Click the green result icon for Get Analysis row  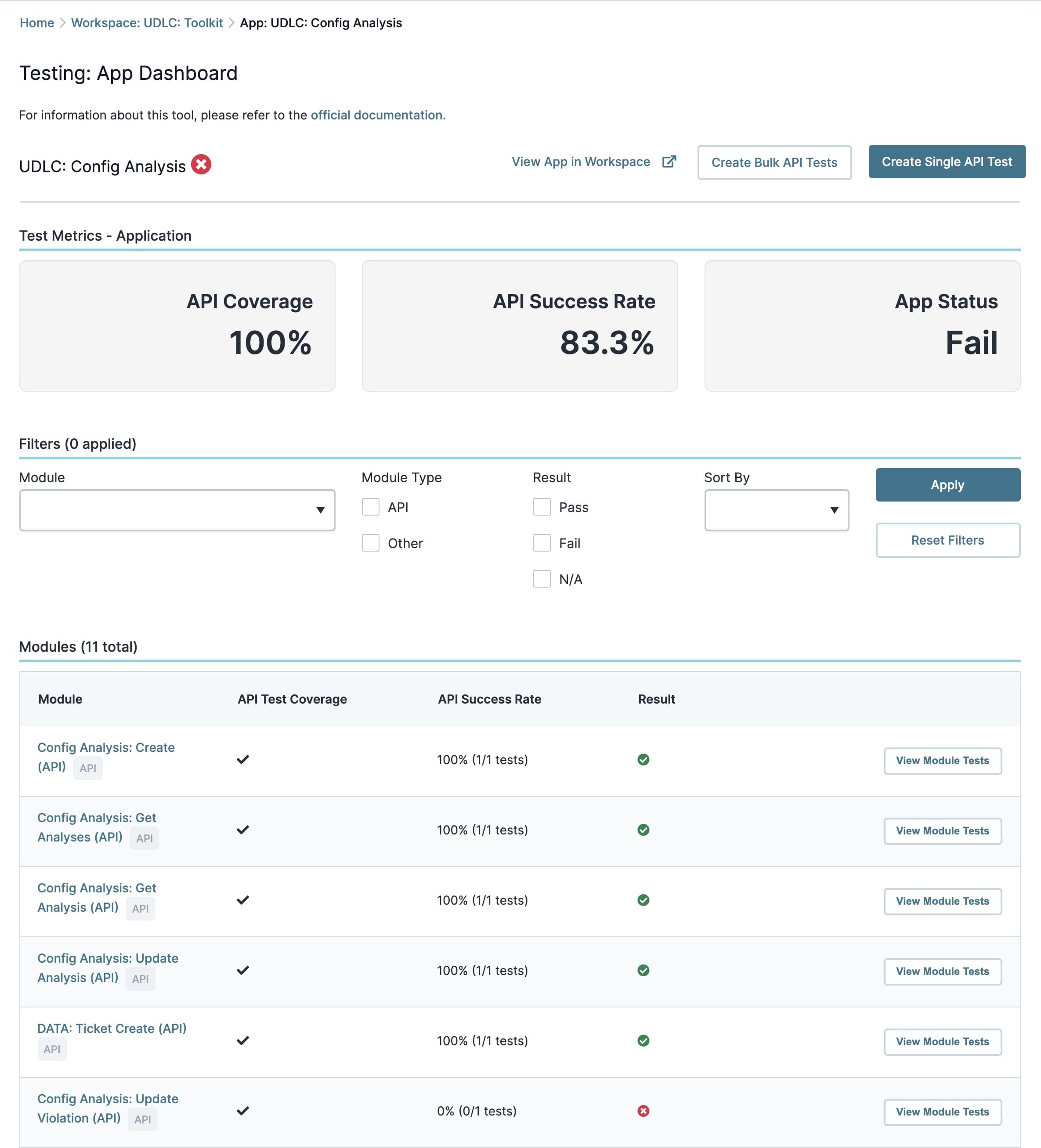point(643,900)
